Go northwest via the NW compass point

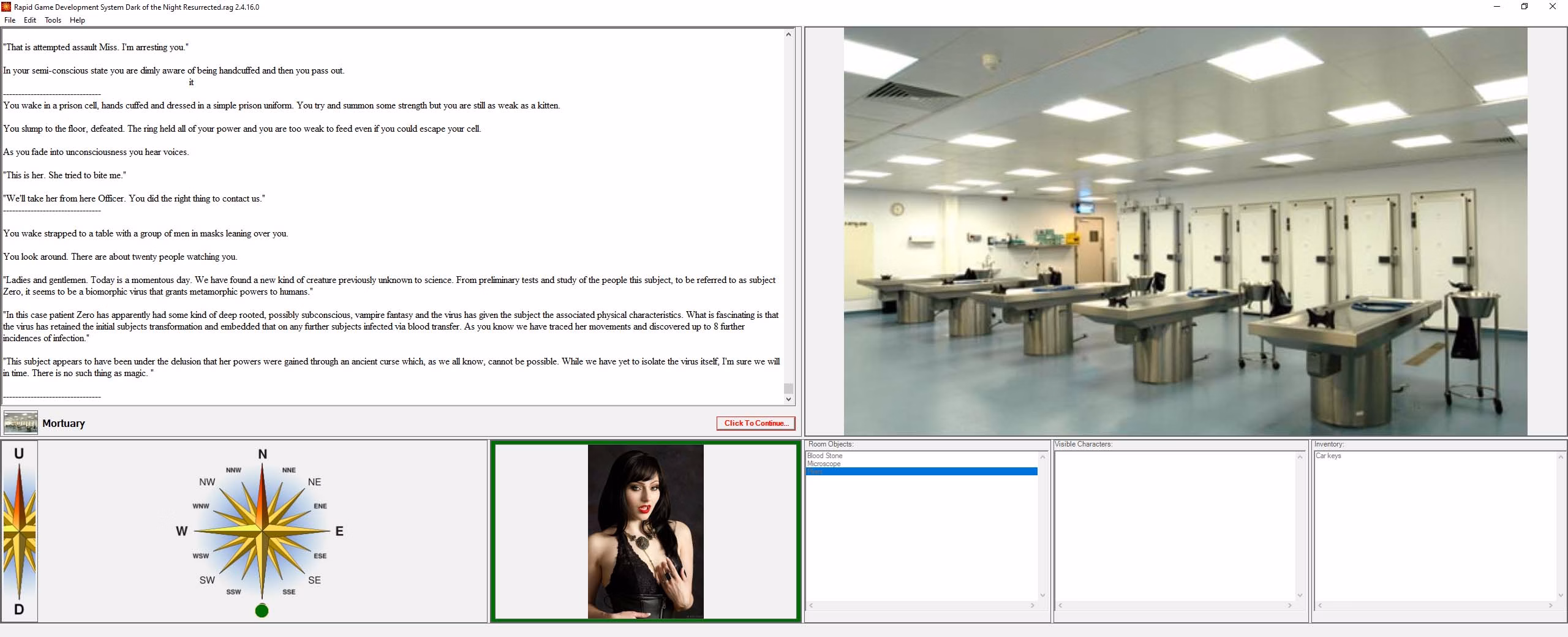pos(207,482)
